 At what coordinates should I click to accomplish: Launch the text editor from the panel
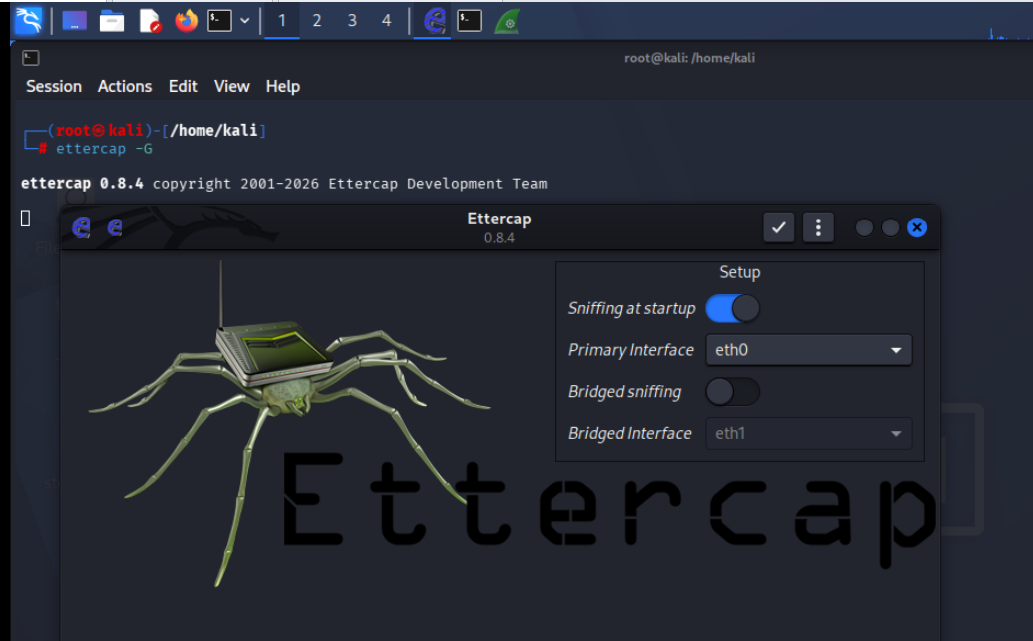[150, 21]
